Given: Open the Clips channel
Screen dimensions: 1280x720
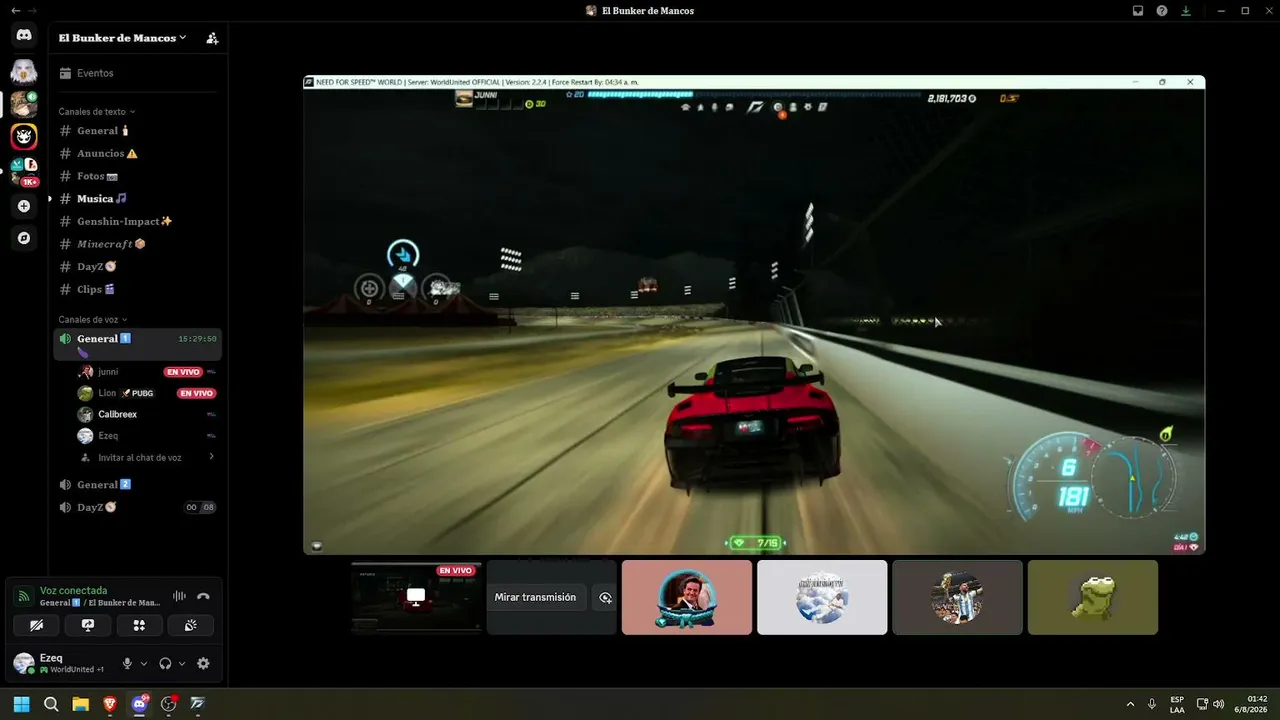Looking at the screenshot, I should point(138,289).
